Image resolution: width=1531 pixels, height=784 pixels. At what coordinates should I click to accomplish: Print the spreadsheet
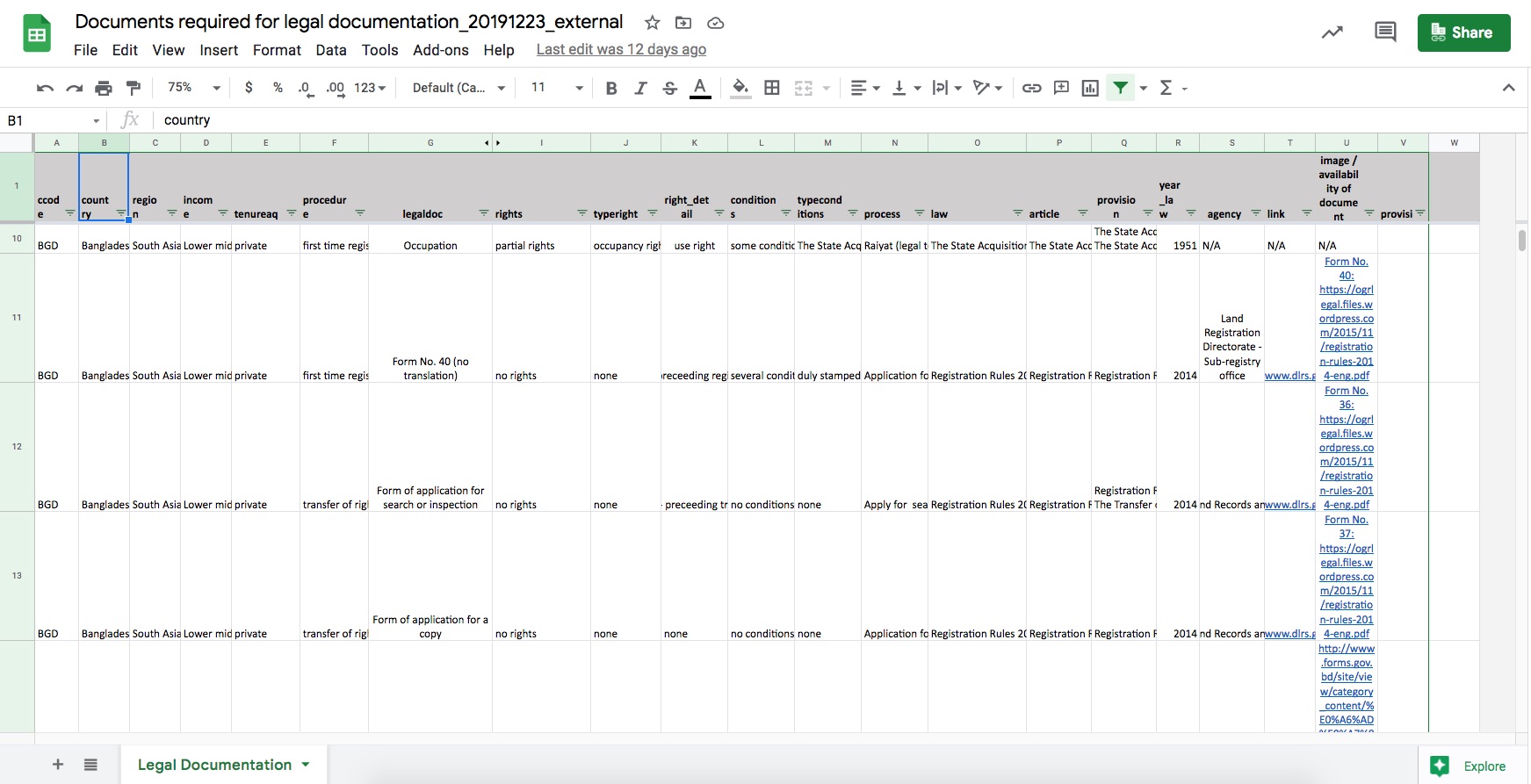click(x=104, y=88)
